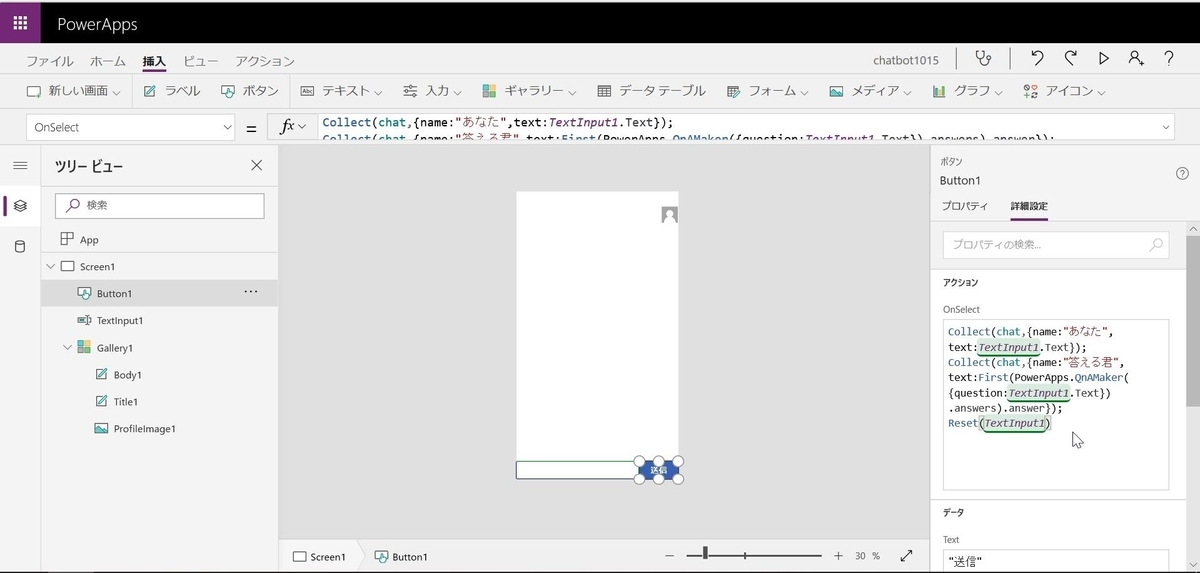Toggle the hamburger menu in left rail

pyautogui.click(x=20, y=165)
